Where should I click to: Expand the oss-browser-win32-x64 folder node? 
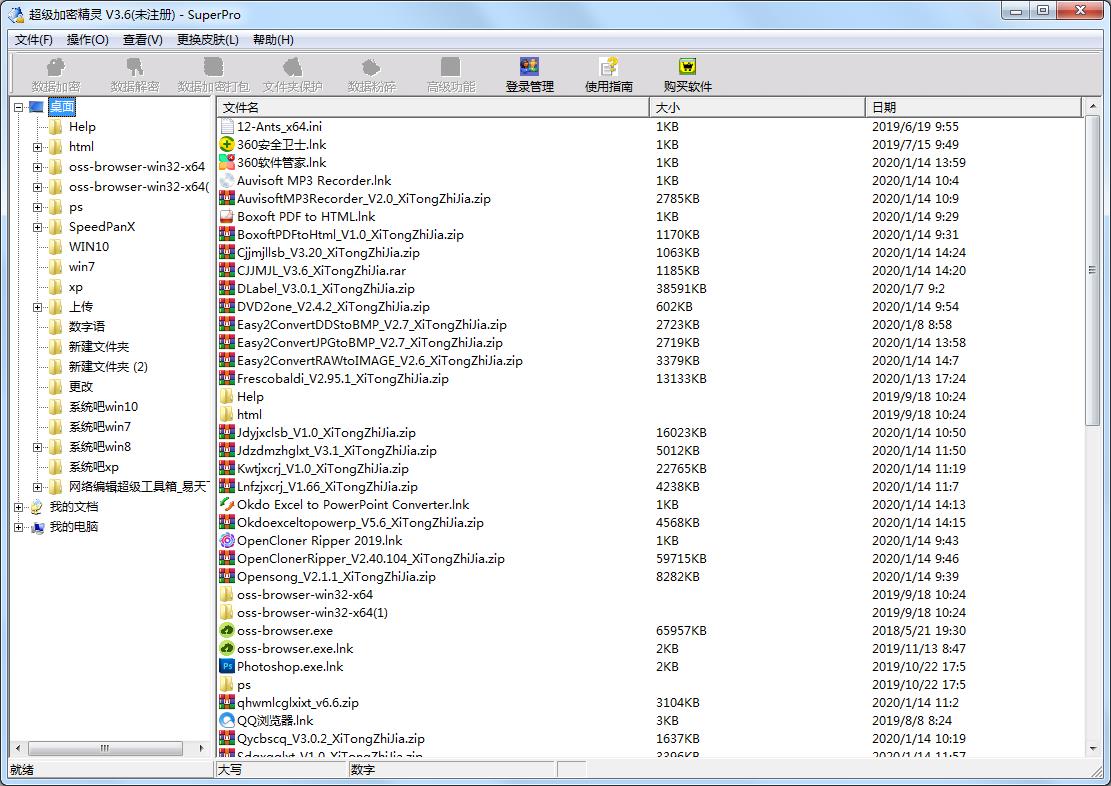pyautogui.click(x=37, y=167)
